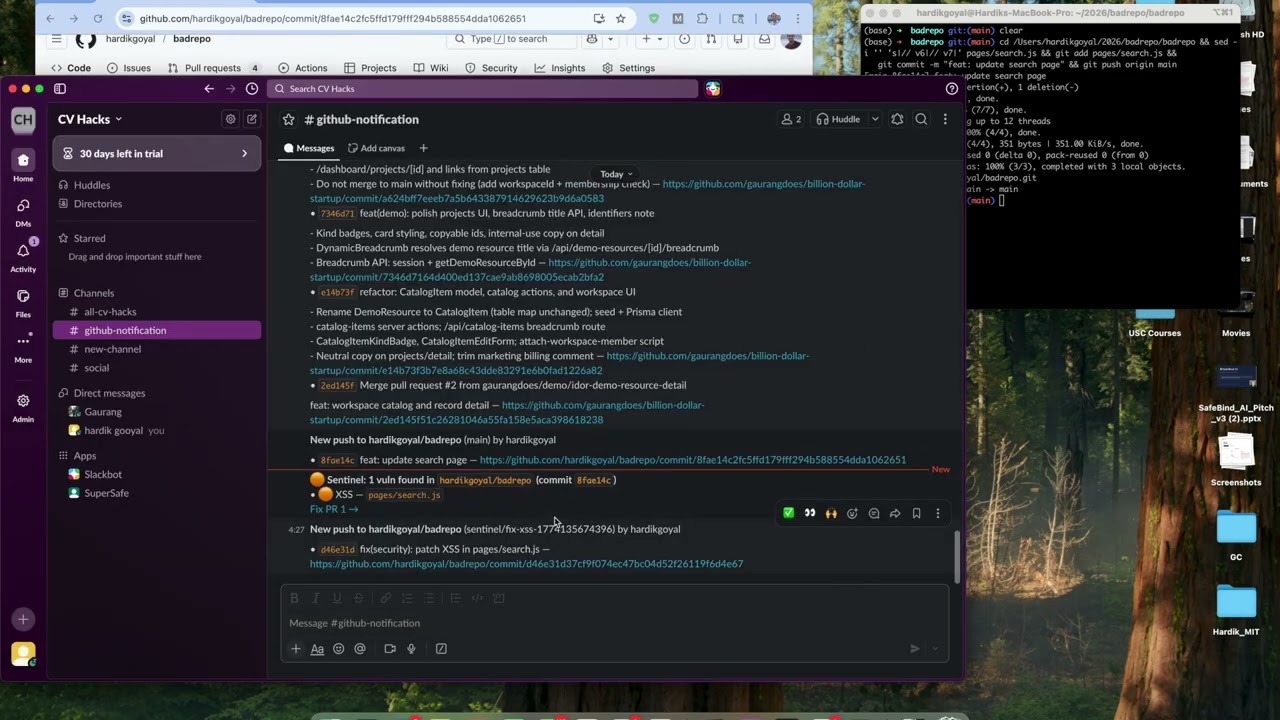The height and width of the screenshot is (720, 1280).
Task: Start a Huddle in channel
Action: pos(838,119)
